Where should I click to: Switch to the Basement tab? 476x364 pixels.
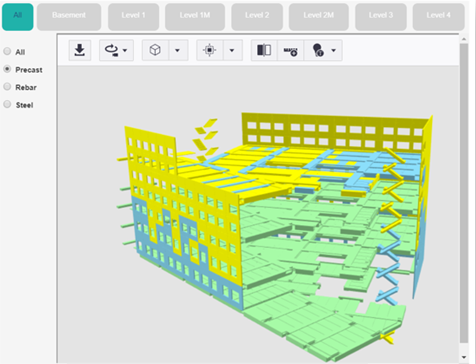(x=69, y=17)
